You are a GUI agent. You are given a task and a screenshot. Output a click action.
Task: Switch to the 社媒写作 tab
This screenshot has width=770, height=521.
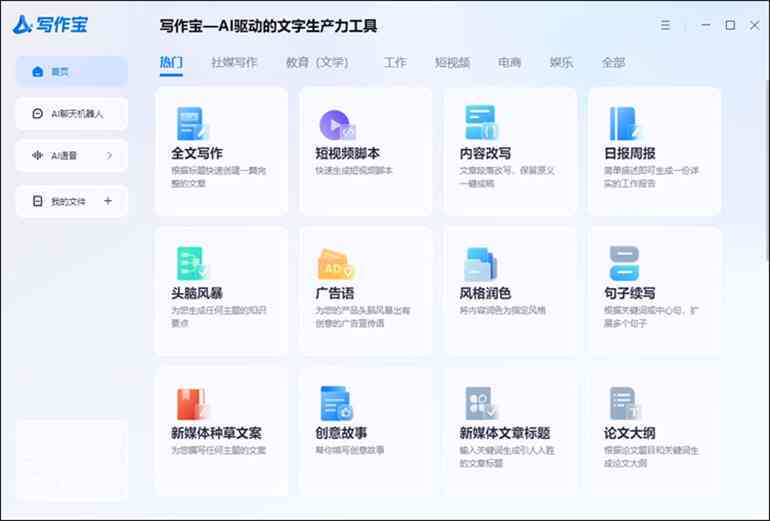(x=234, y=62)
